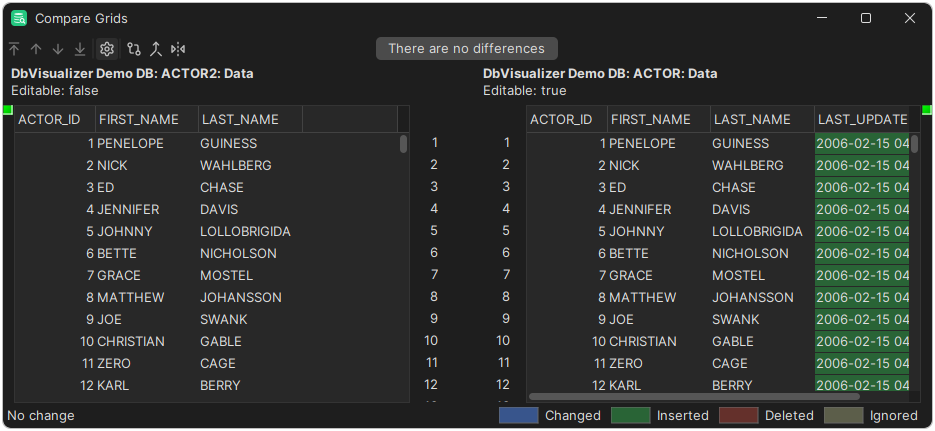This screenshot has height=431, width=935.
Task: Go to previous difference up arrow
Action: tap(36, 49)
